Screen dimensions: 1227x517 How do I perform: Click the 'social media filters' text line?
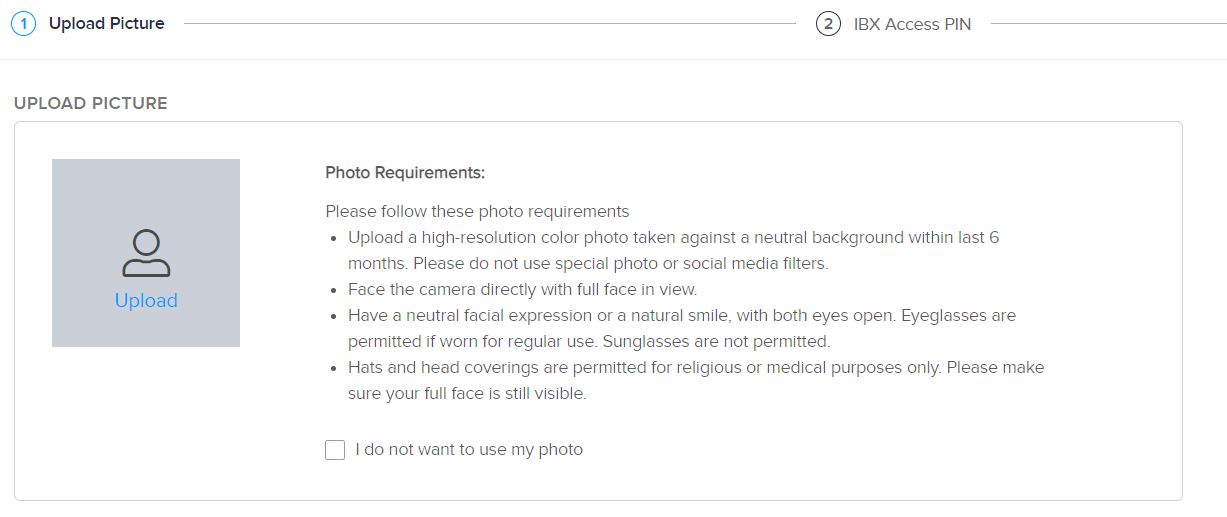[589, 264]
